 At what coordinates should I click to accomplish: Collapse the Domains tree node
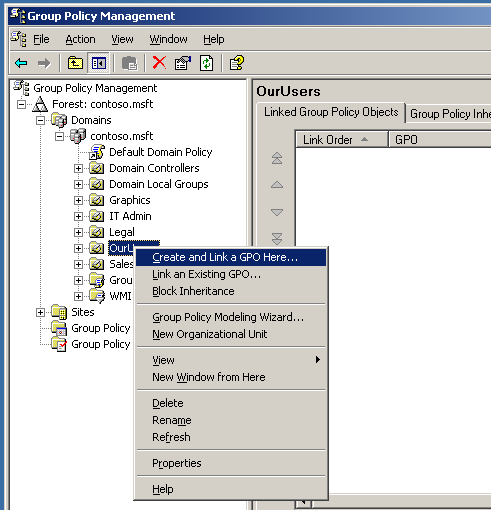point(40,121)
